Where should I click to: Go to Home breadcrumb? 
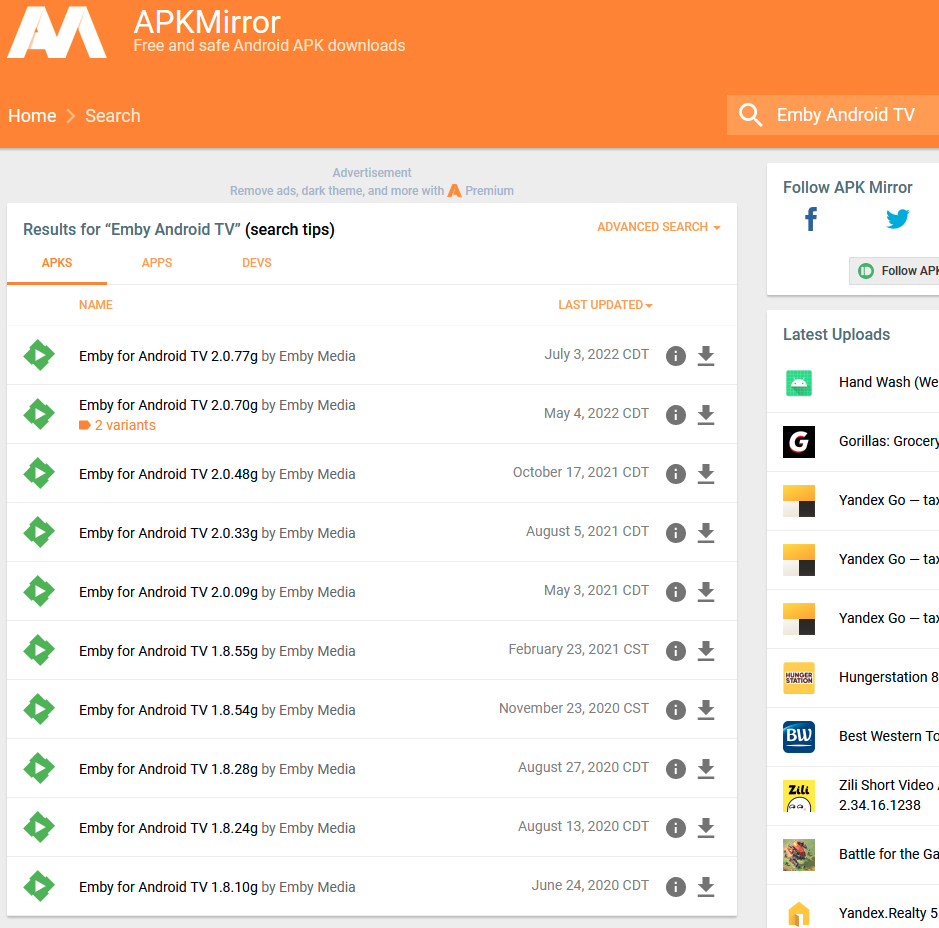coord(32,116)
